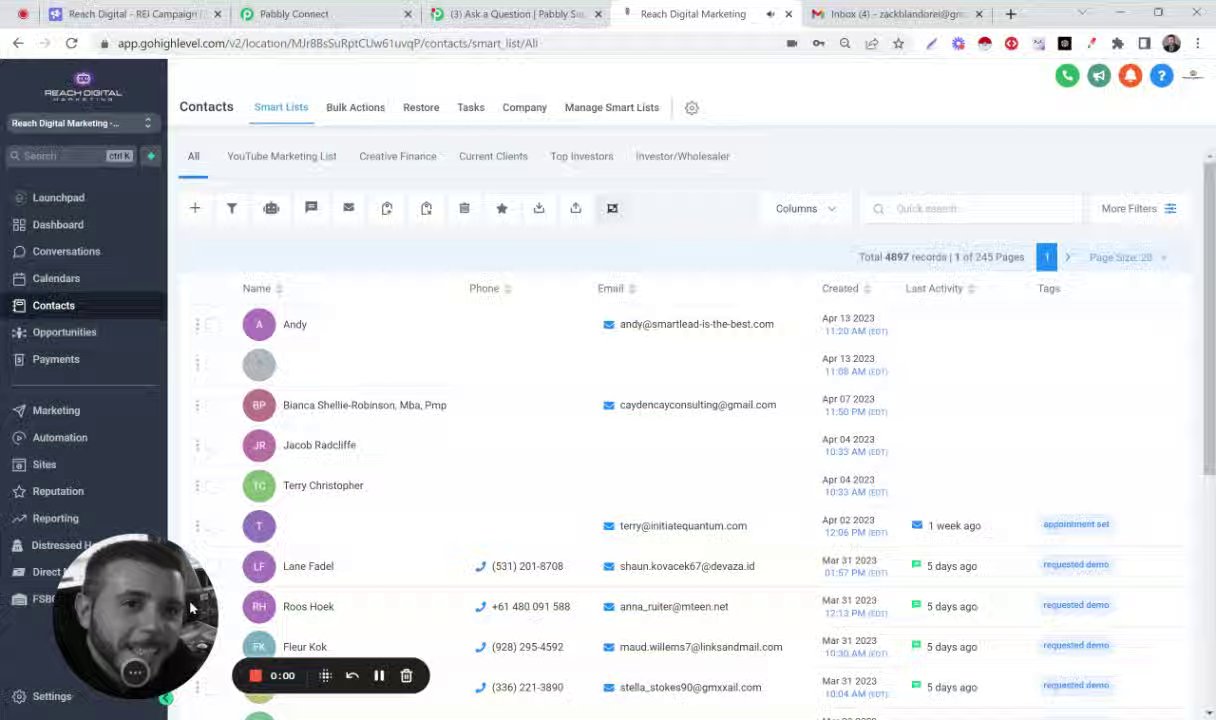This screenshot has height=720, width=1216.
Task: Delete contacts with the trash icon
Action: click(464, 208)
